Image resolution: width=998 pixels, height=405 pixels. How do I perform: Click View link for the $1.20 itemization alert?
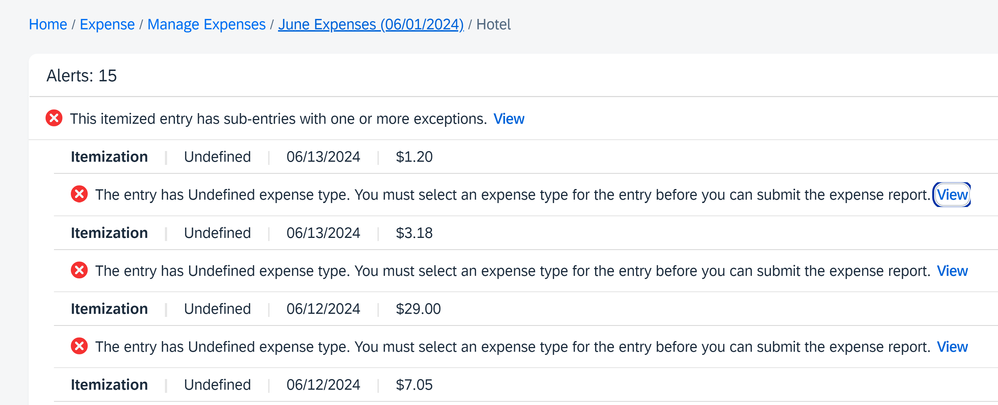coord(952,195)
